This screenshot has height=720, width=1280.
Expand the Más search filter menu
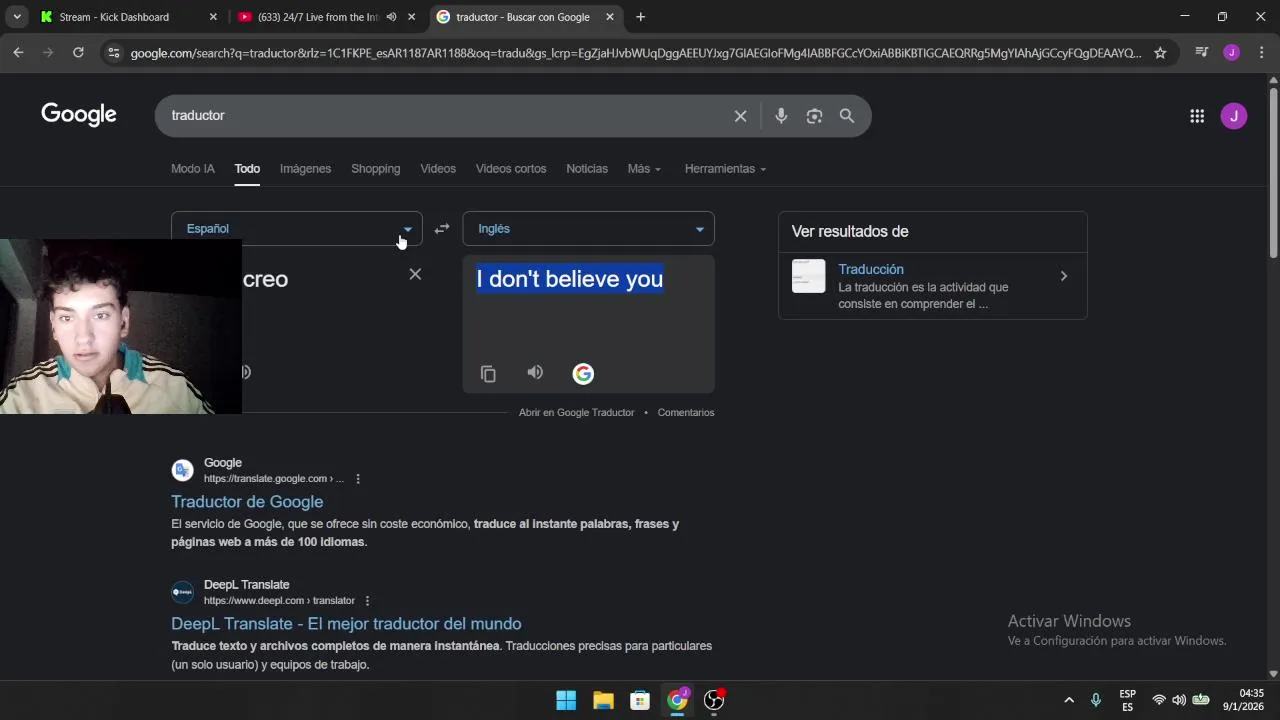click(x=644, y=169)
